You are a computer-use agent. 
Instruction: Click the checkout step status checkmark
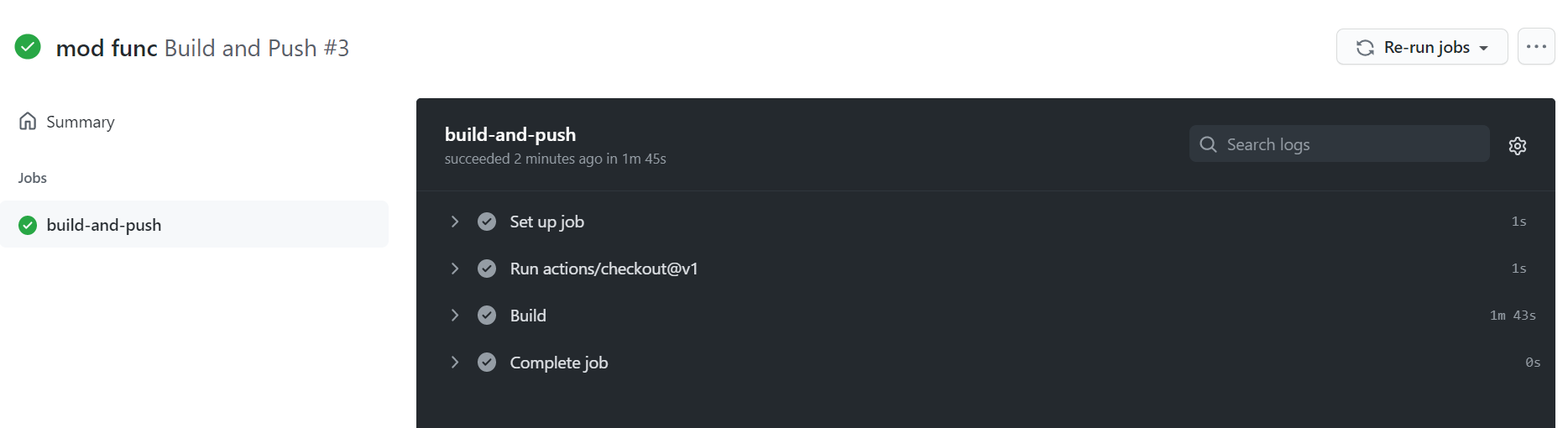[487, 269]
